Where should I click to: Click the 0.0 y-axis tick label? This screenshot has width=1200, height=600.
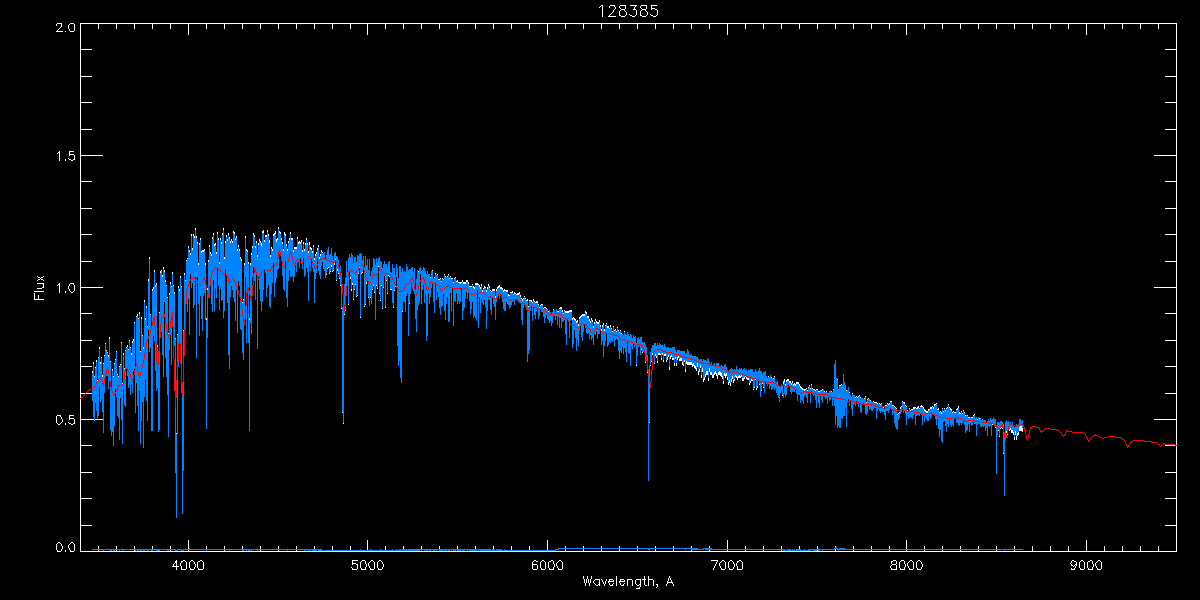pyautogui.click(x=65, y=548)
